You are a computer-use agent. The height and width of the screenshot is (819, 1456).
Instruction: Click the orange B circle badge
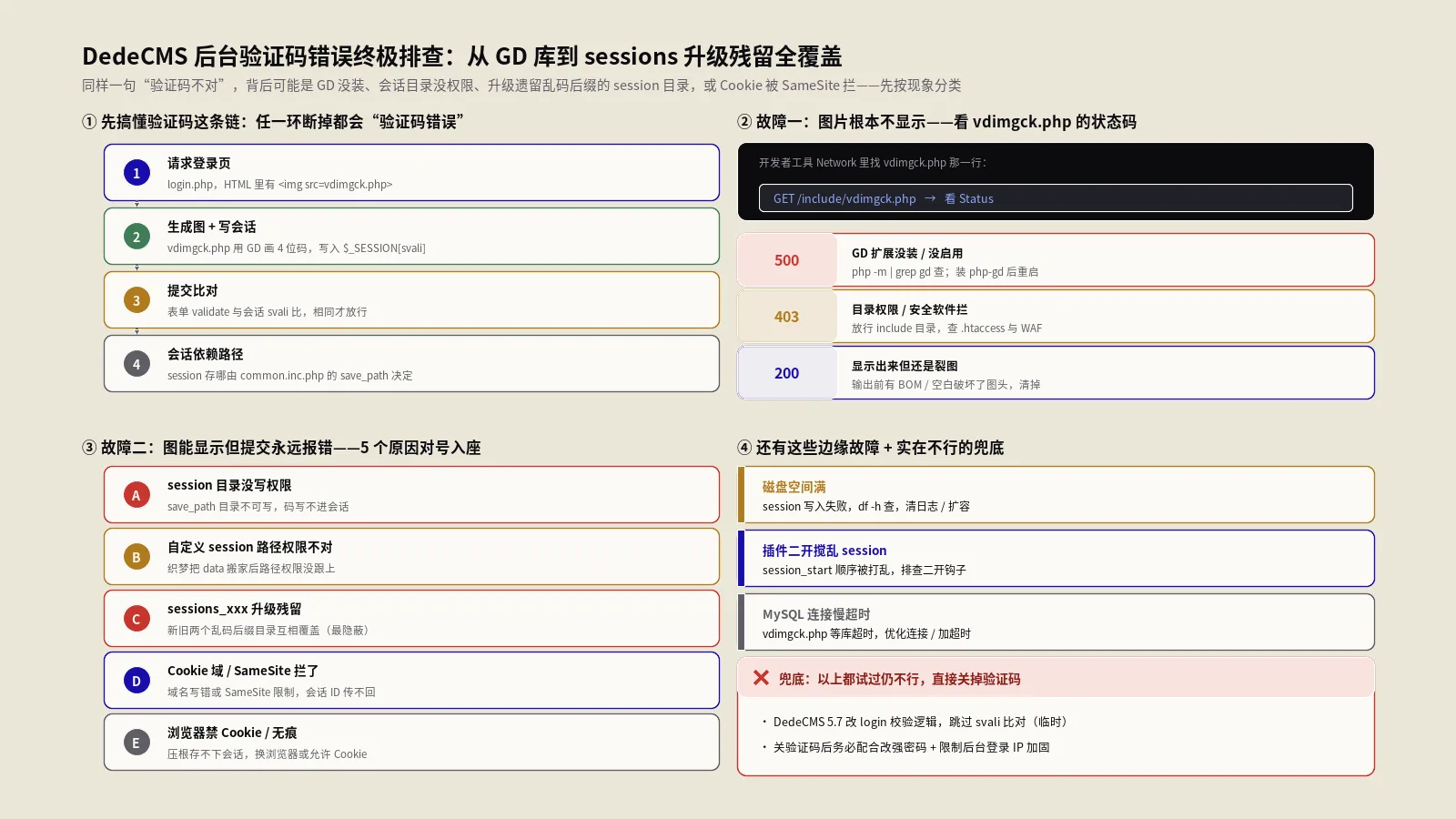[x=136, y=557]
